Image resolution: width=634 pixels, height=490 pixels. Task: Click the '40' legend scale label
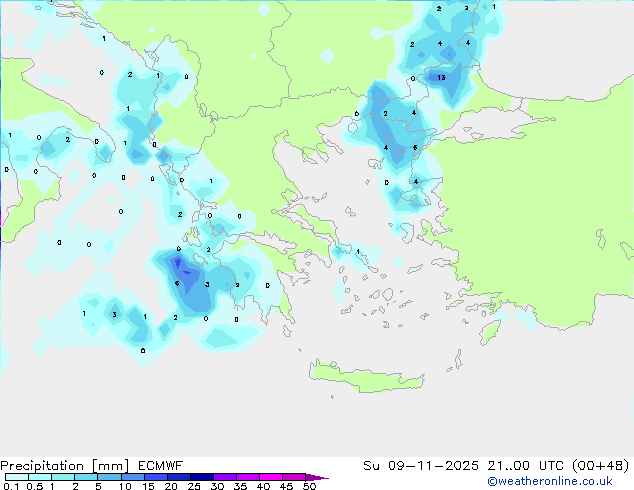(x=263, y=486)
